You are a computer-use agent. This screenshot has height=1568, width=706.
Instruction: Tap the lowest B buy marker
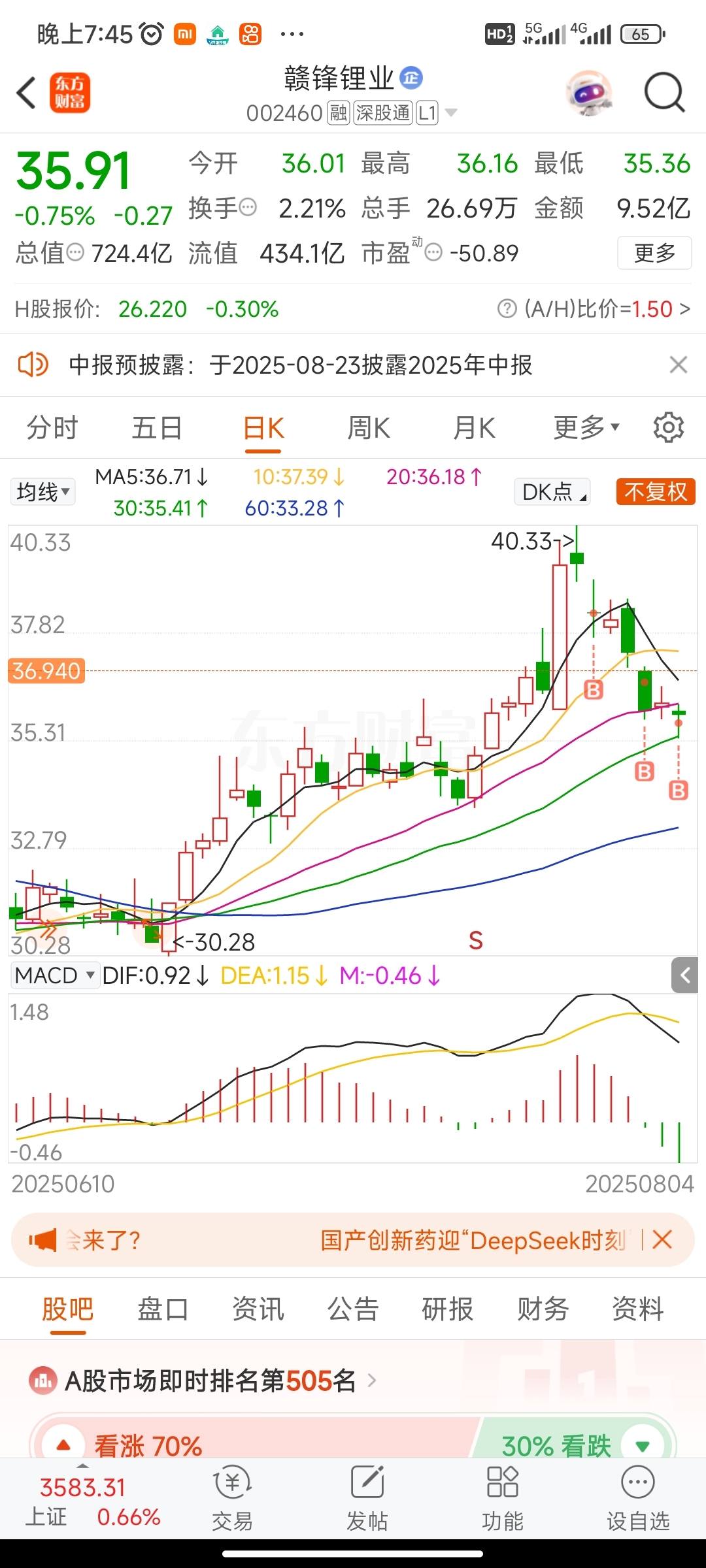click(679, 791)
